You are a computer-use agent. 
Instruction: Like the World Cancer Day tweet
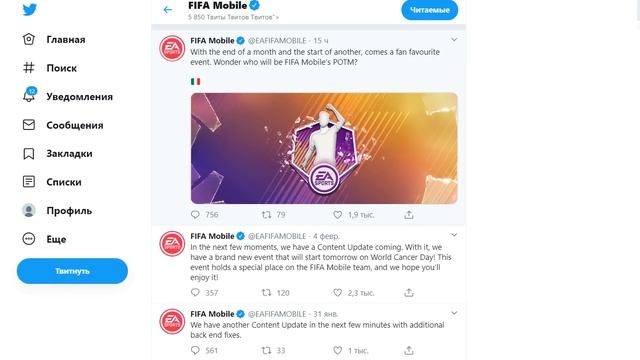[337, 293]
